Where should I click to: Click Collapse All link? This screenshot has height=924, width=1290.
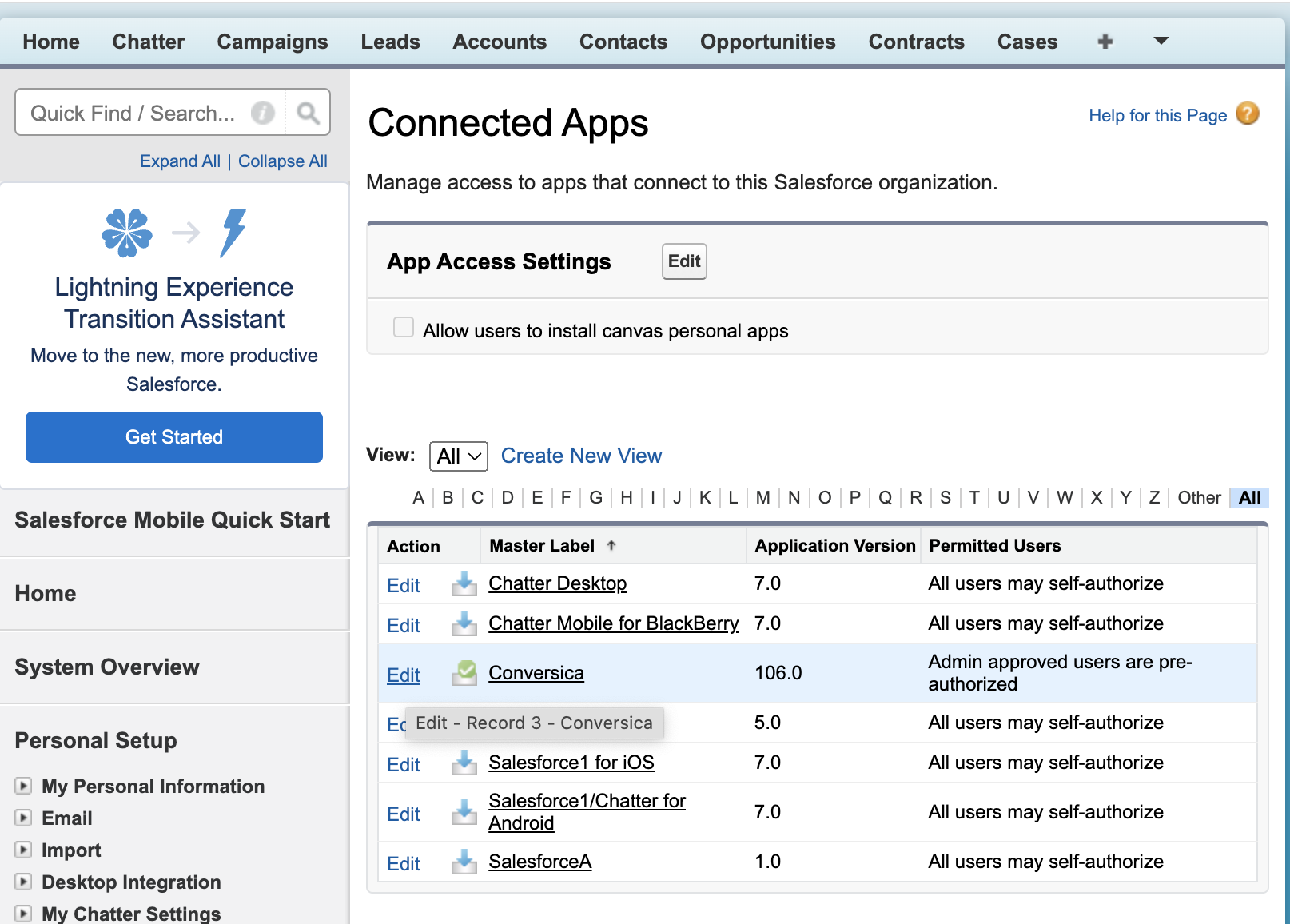(x=283, y=161)
